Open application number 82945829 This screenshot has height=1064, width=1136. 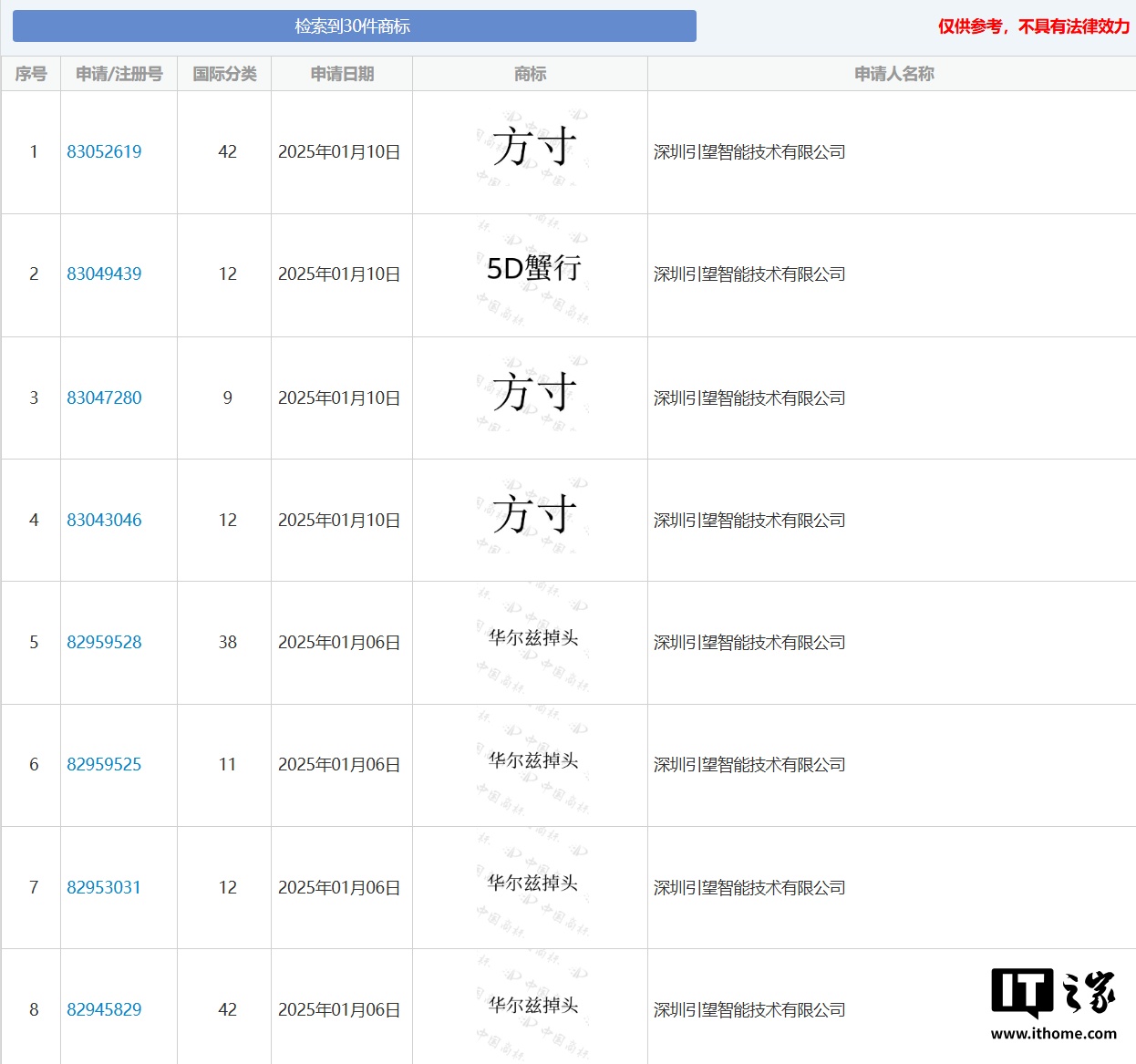(104, 1010)
